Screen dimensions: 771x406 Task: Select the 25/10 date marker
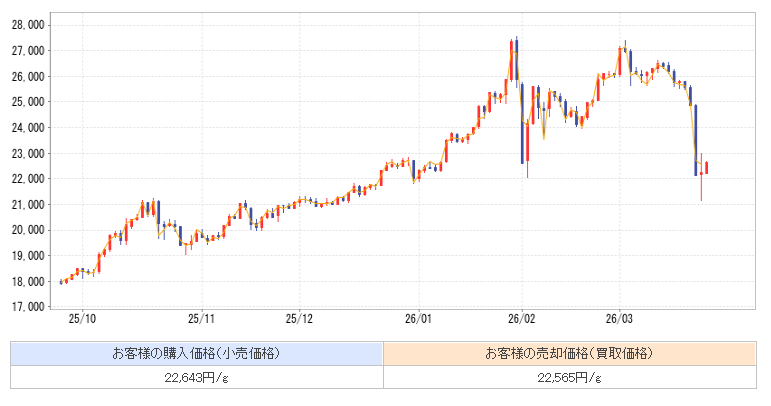pos(83,320)
